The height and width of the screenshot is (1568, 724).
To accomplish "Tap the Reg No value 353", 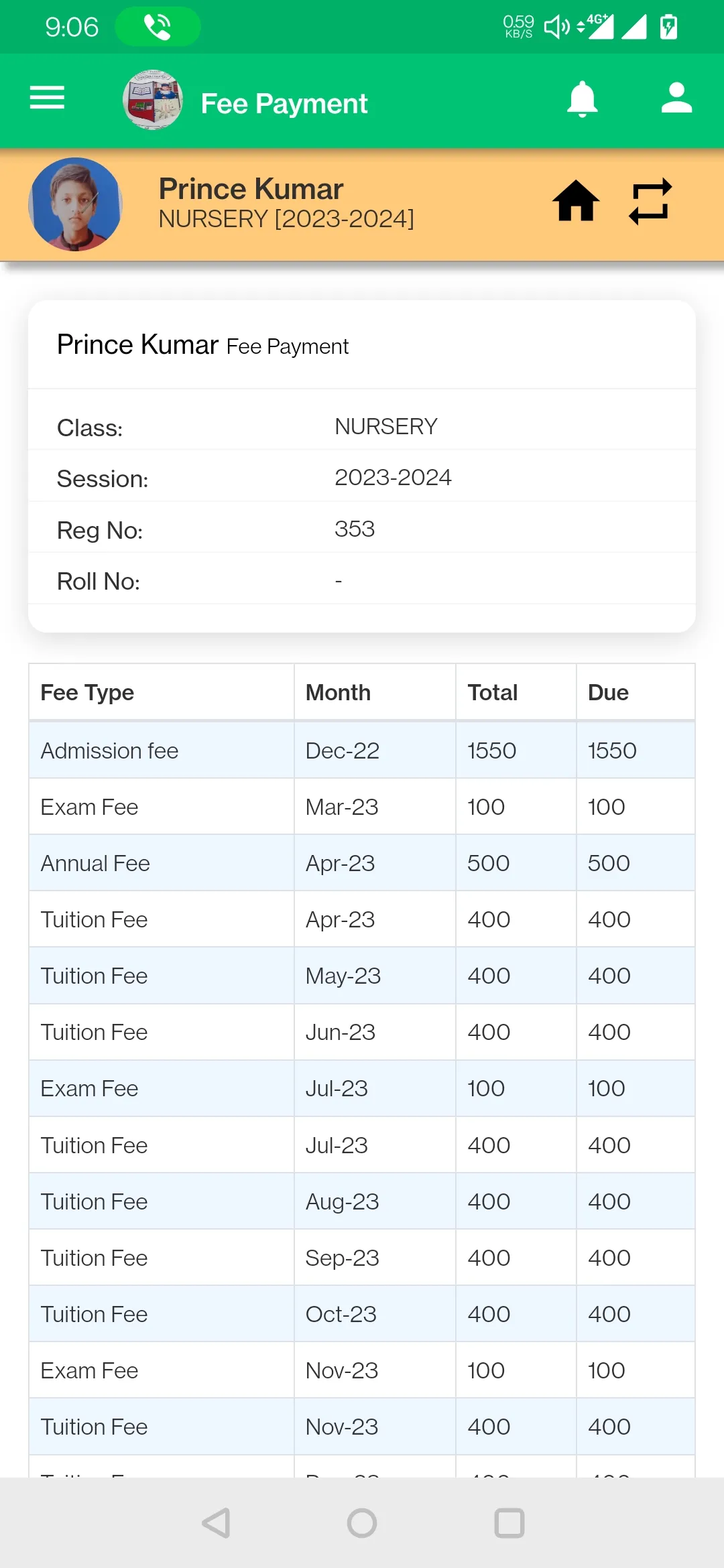I will [355, 529].
